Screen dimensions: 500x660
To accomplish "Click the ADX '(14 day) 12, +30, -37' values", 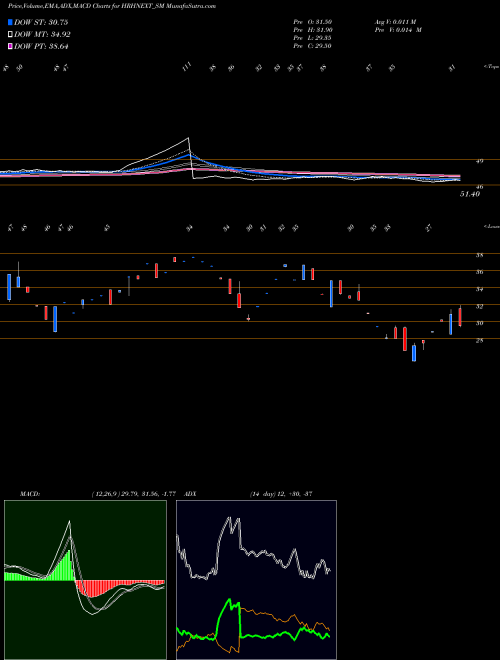I will click(x=281, y=494).
